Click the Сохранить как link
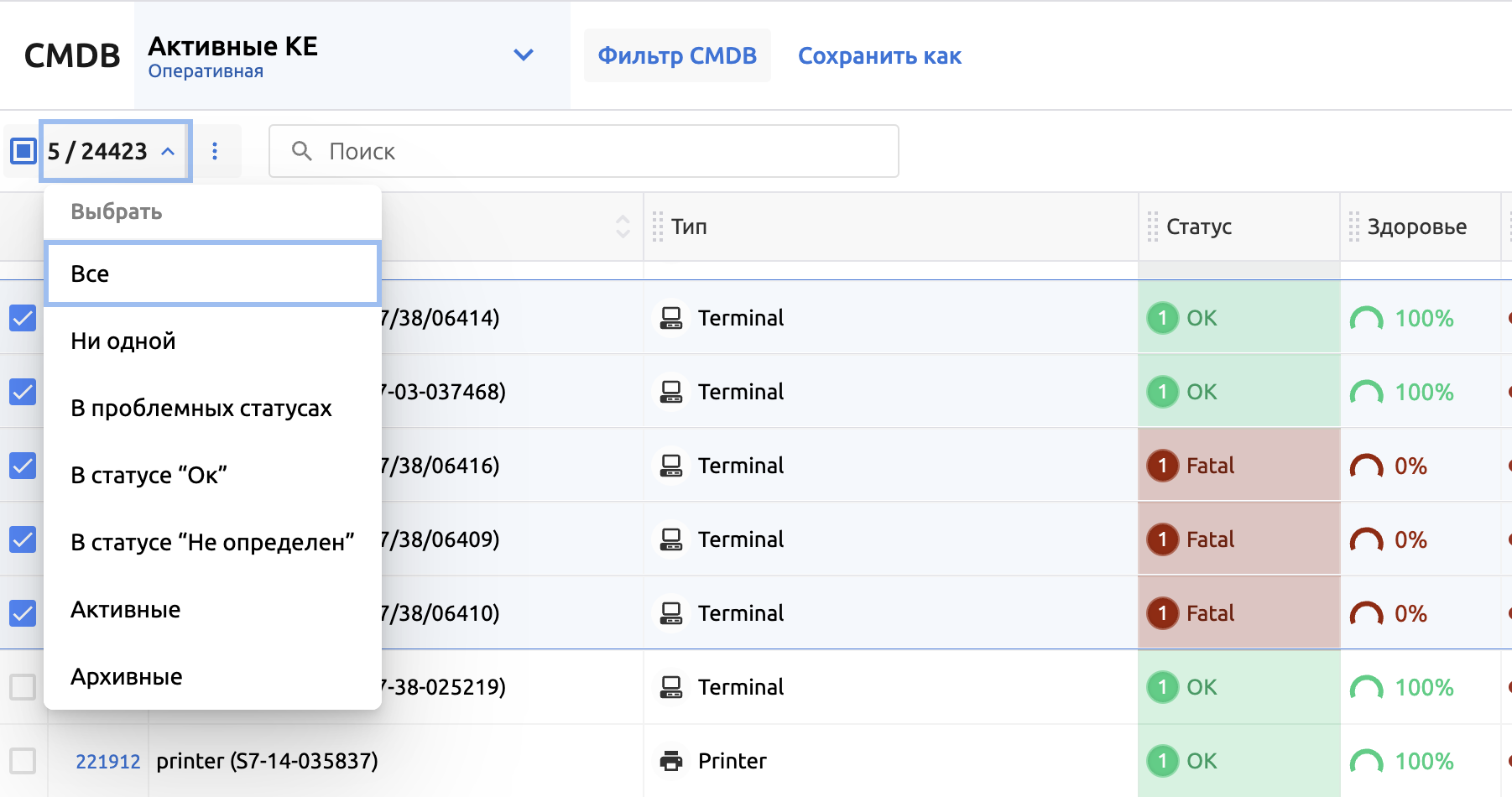1512x797 pixels. (879, 55)
